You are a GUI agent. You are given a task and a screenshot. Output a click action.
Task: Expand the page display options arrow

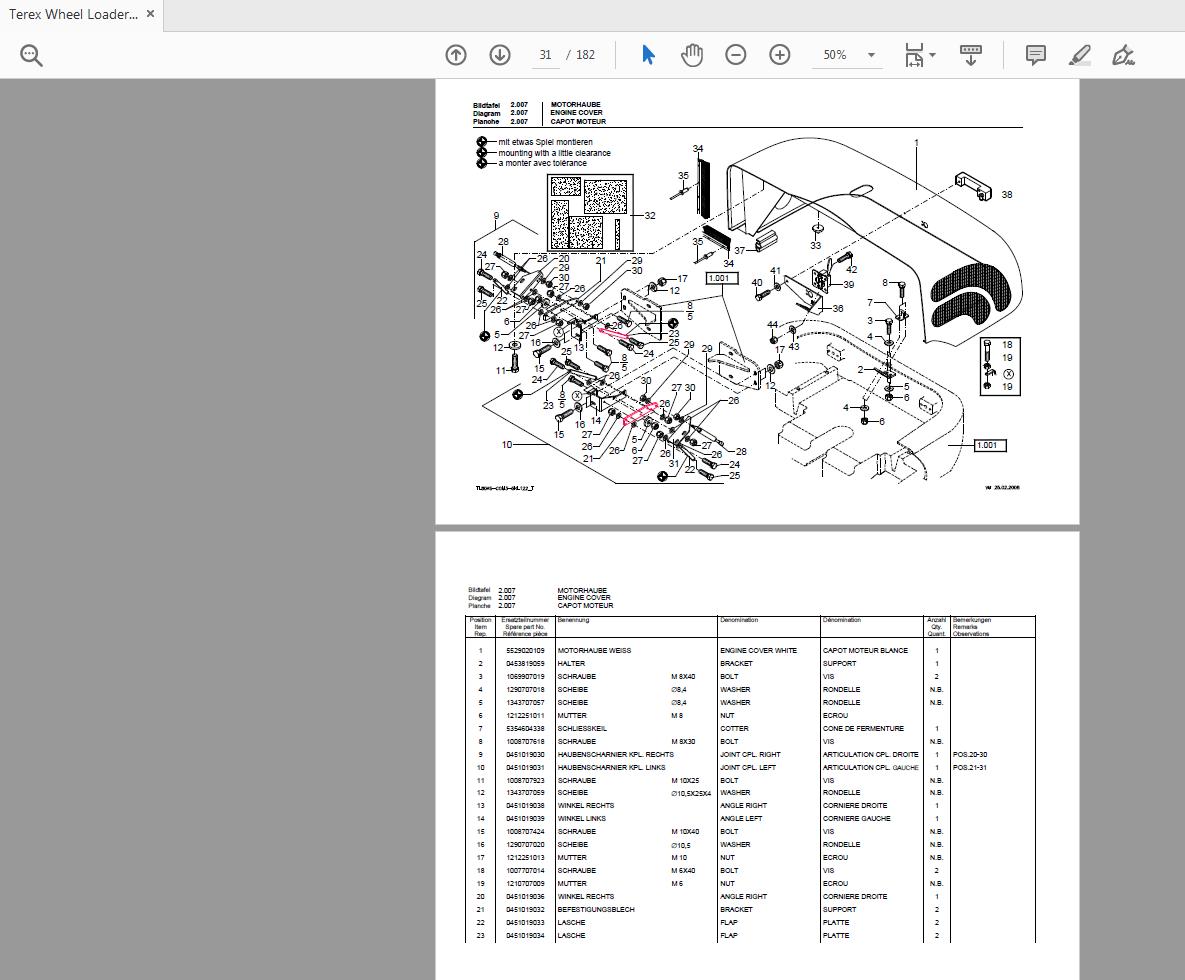931,55
